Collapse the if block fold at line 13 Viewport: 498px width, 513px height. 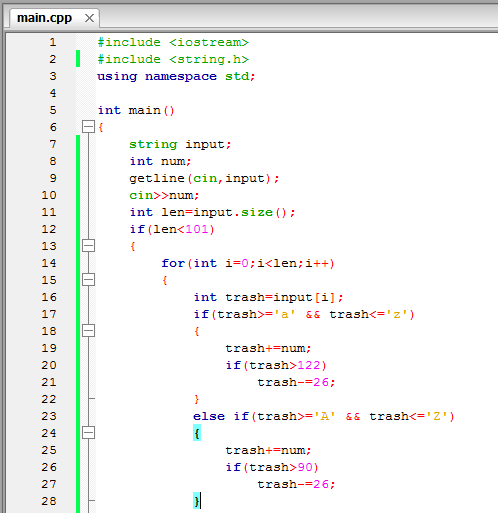tap(88, 246)
